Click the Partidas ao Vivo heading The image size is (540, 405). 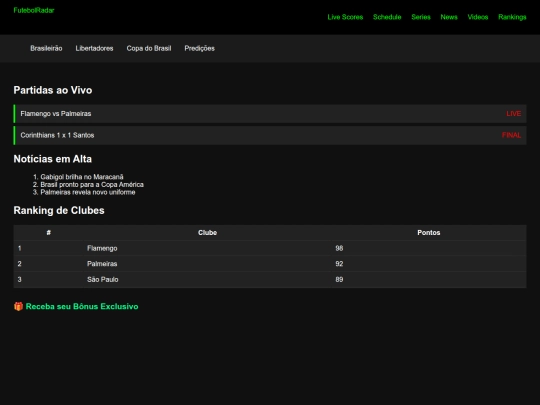point(53,90)
